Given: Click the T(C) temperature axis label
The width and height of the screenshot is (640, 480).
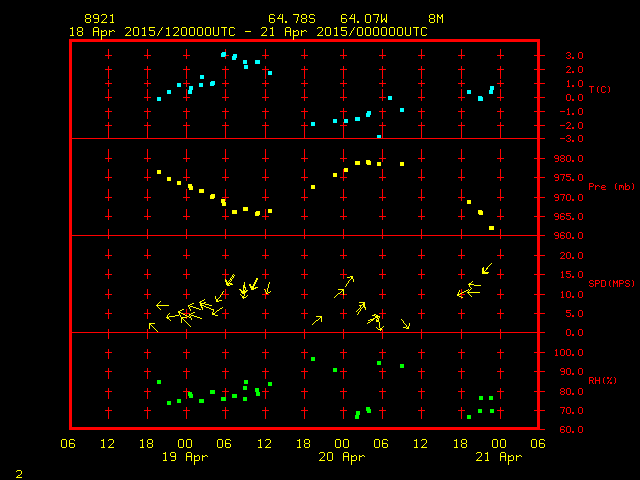Looking at the screenshot, I should [x=599, y=90].
